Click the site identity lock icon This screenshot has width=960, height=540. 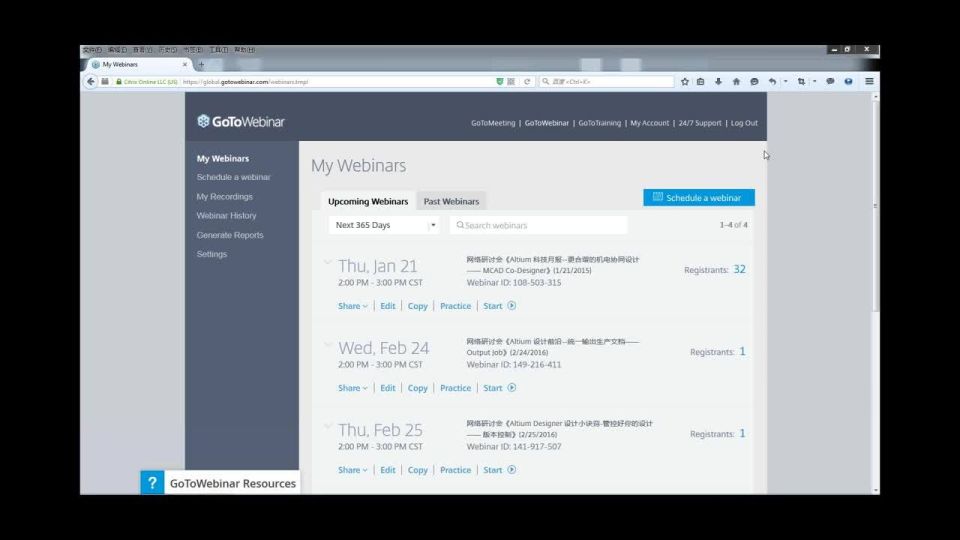[x=119, y=81]
